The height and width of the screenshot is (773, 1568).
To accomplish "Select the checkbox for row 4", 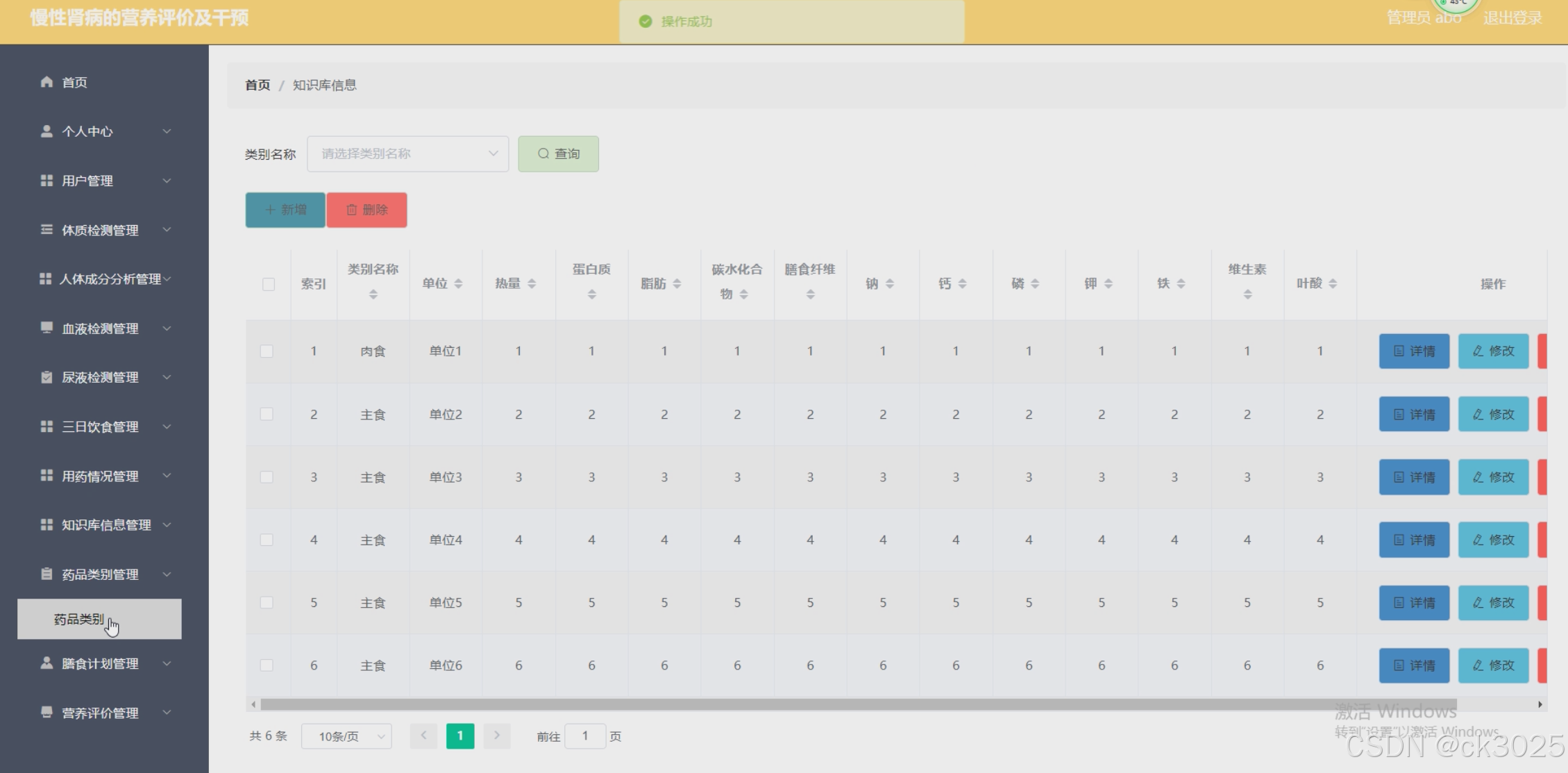I will (x=267, y=540).
